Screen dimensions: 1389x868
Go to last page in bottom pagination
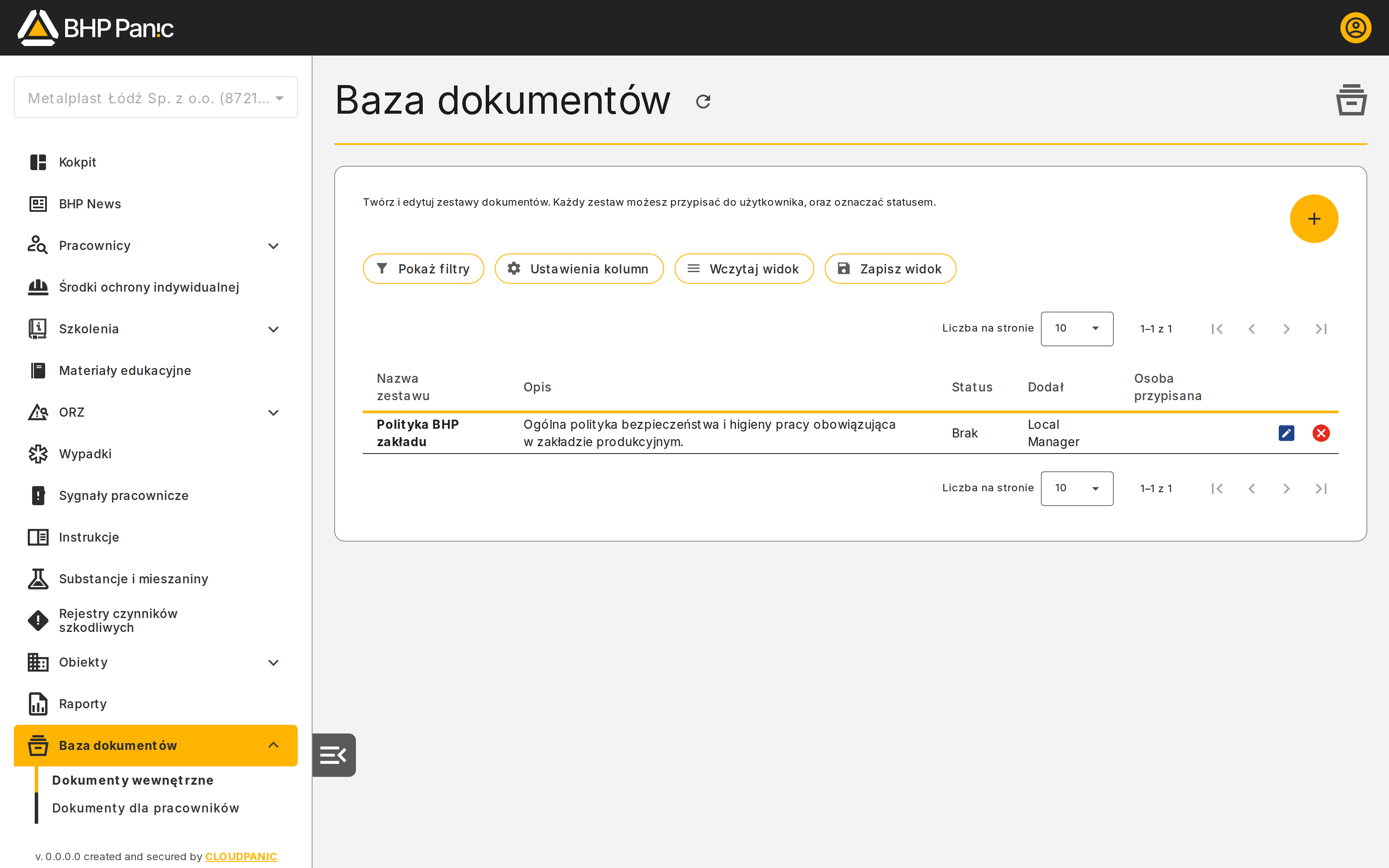[x=1321, y=489]
